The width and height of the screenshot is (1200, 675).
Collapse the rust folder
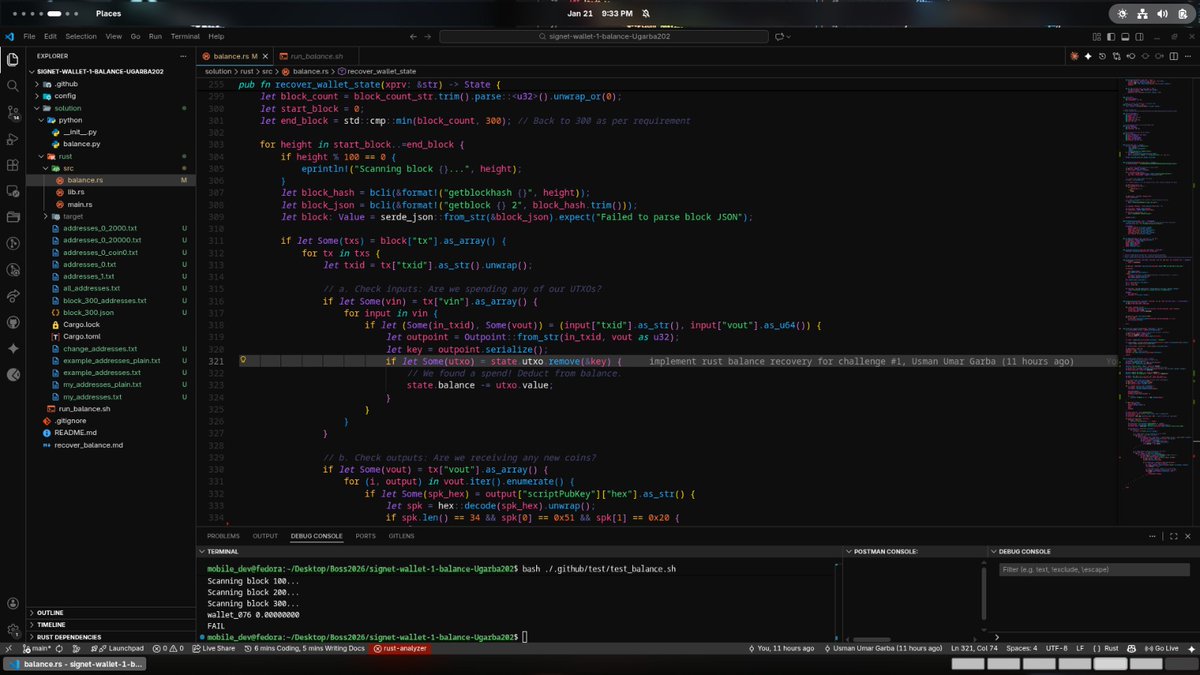coord(110,156)
